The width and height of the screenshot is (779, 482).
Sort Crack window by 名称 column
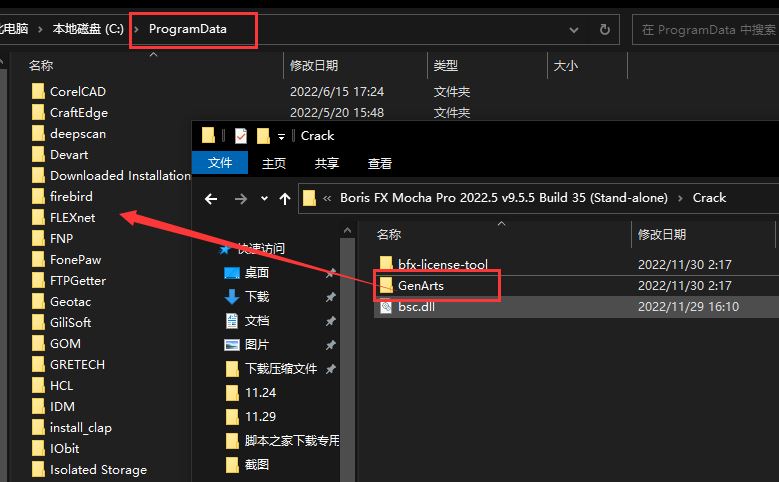point(389,235)
